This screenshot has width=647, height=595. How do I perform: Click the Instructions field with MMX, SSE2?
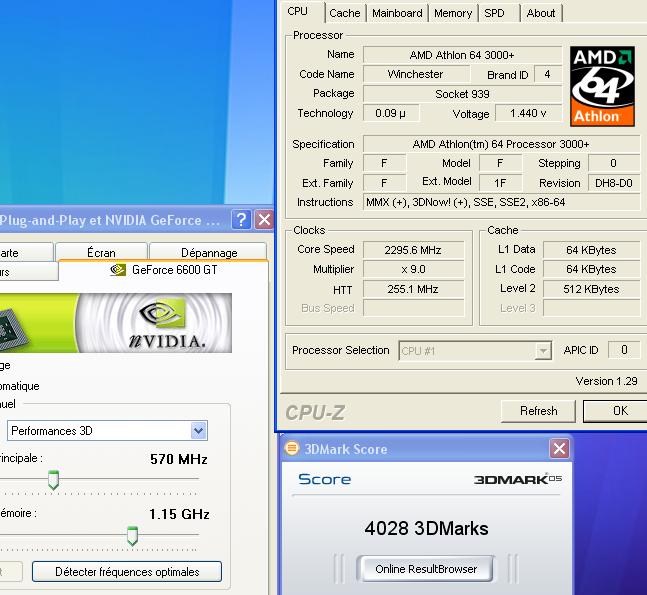coord(502,202)
